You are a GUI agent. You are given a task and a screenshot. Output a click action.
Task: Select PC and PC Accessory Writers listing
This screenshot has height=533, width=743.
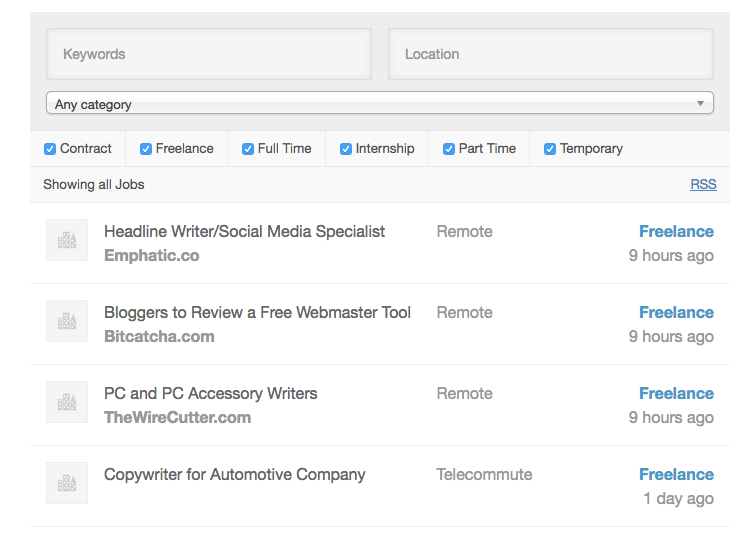[x=210, y=394]
